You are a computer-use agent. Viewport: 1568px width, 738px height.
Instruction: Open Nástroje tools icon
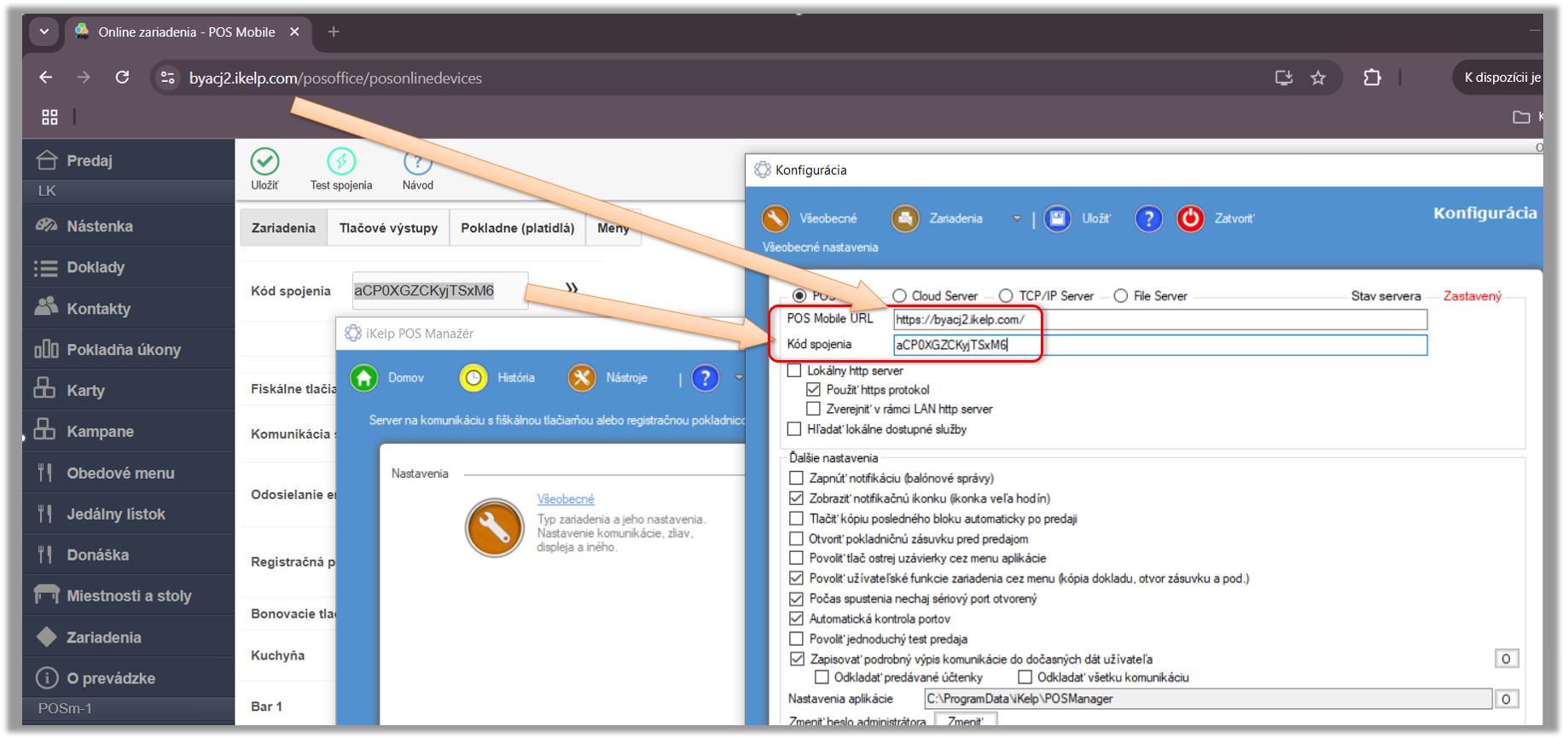coord(582,377)
